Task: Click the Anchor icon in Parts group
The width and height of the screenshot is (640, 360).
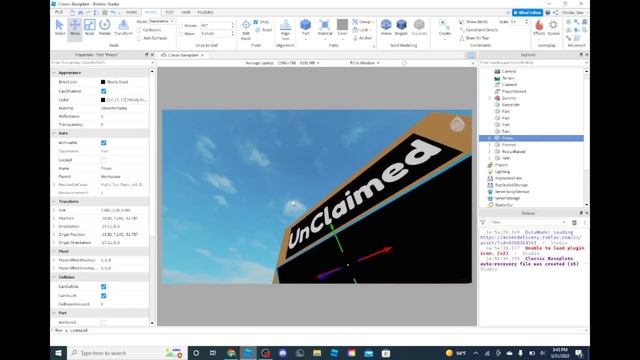Action: 355,38
